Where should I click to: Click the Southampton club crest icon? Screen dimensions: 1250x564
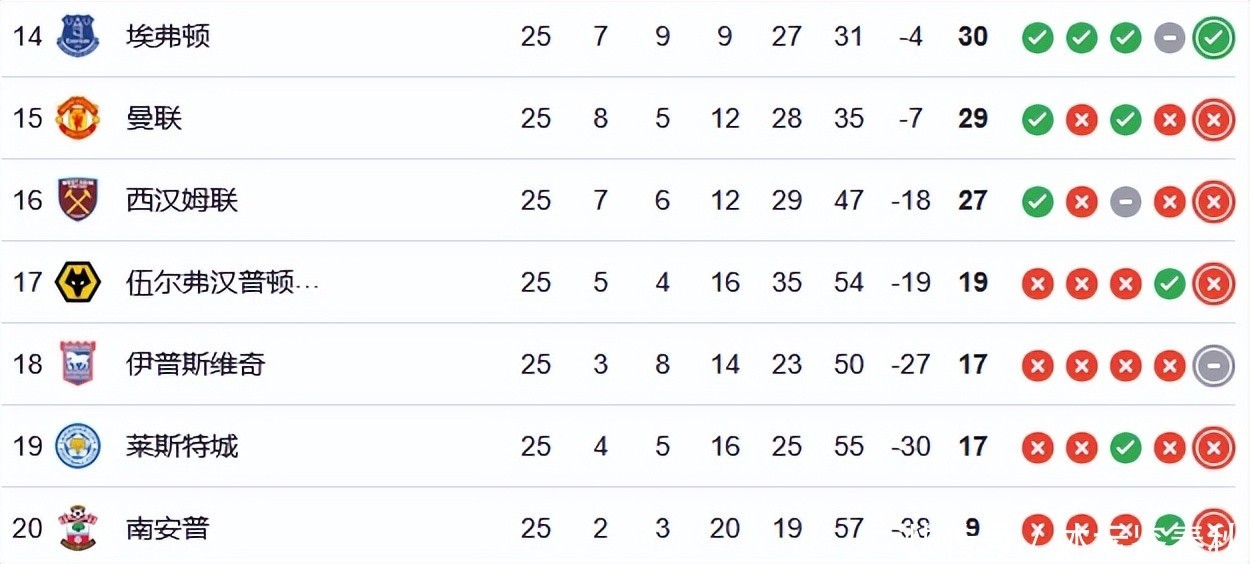[77, 527]
